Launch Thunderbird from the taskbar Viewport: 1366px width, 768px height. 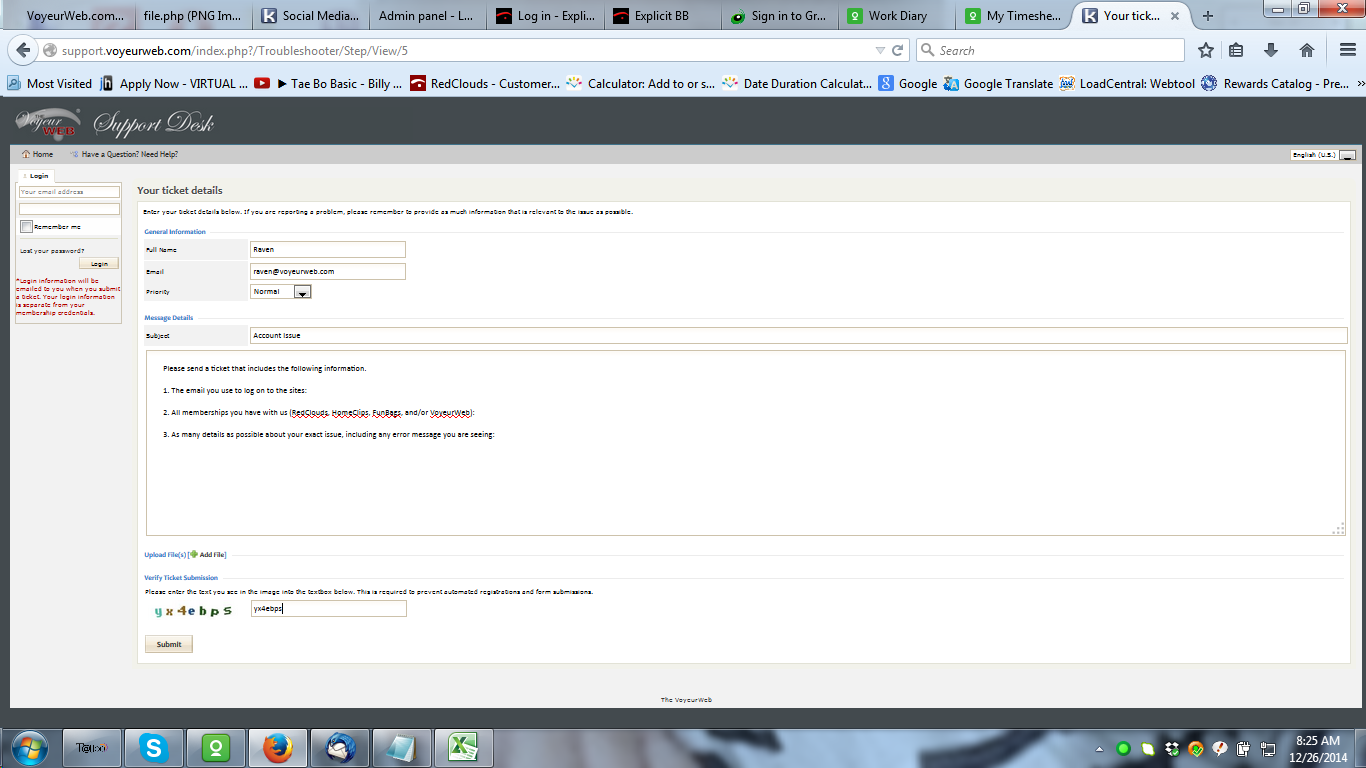[x=339, y=747]
